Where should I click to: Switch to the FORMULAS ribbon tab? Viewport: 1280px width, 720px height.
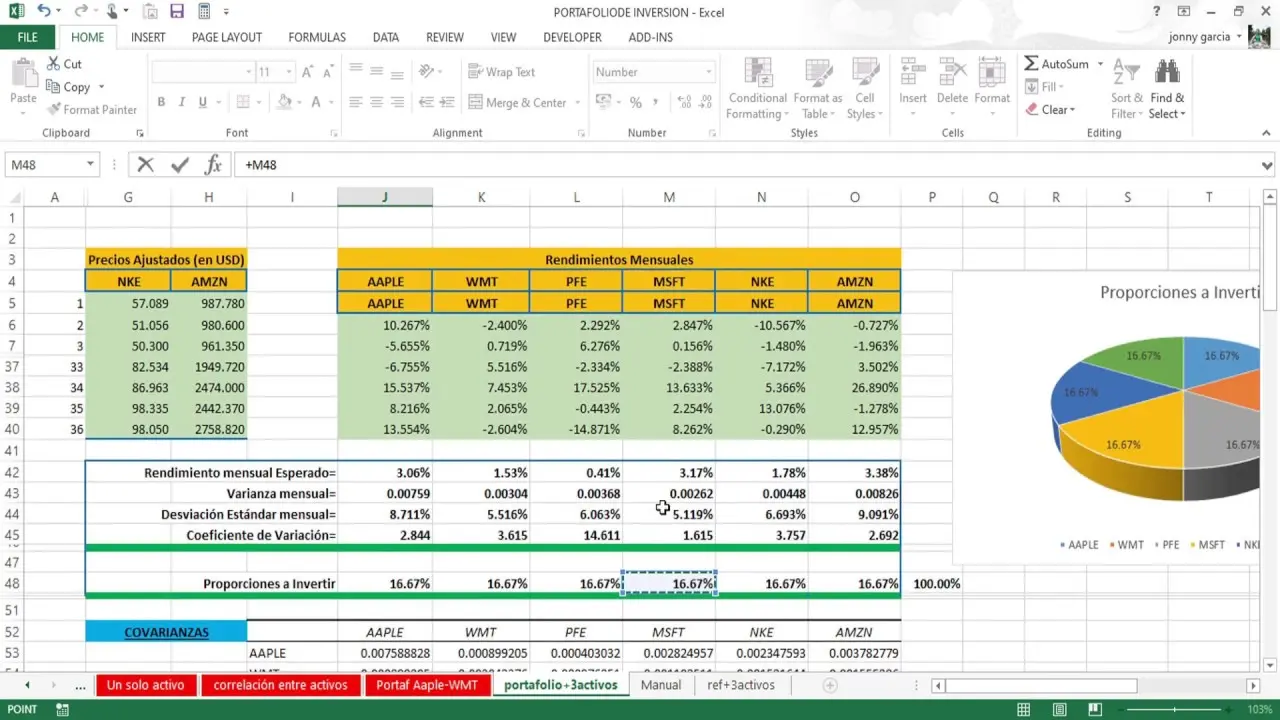[x=317, y=37]
